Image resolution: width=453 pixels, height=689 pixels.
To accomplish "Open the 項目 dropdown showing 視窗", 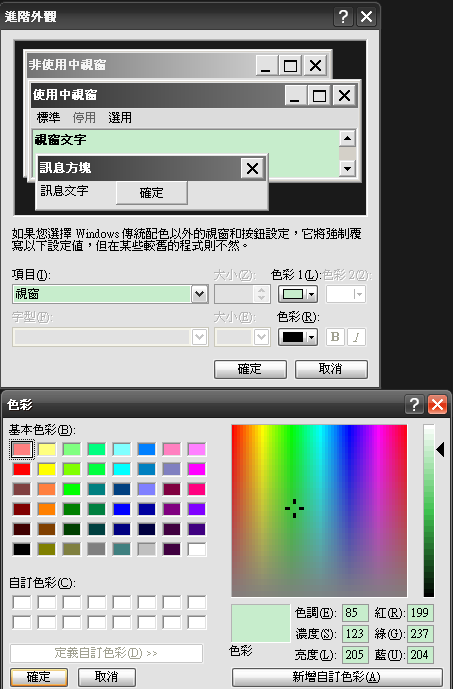I will (x=199, y=294).
